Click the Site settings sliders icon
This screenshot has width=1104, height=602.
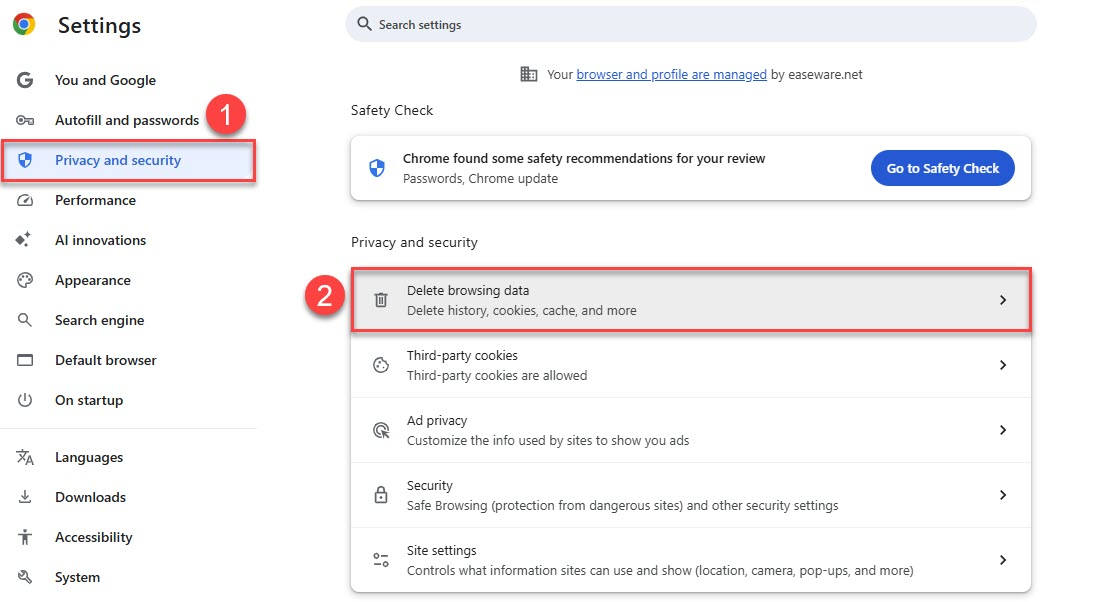tap(381, 560)
